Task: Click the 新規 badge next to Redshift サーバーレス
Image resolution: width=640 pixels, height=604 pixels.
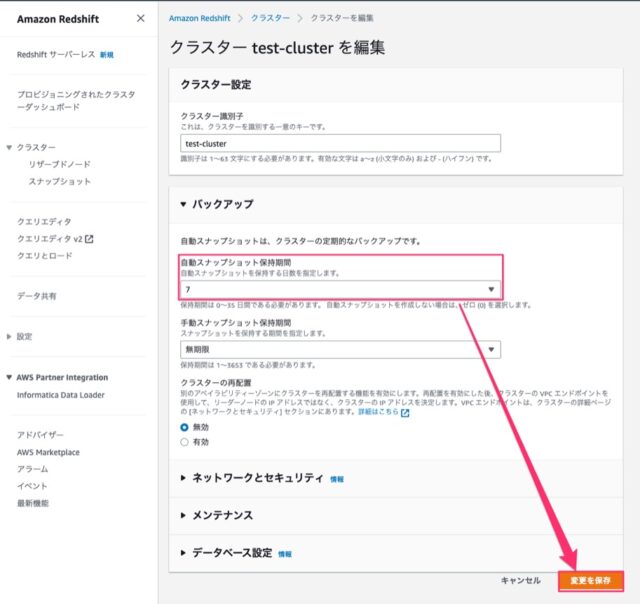Action: tap(107, 55)
